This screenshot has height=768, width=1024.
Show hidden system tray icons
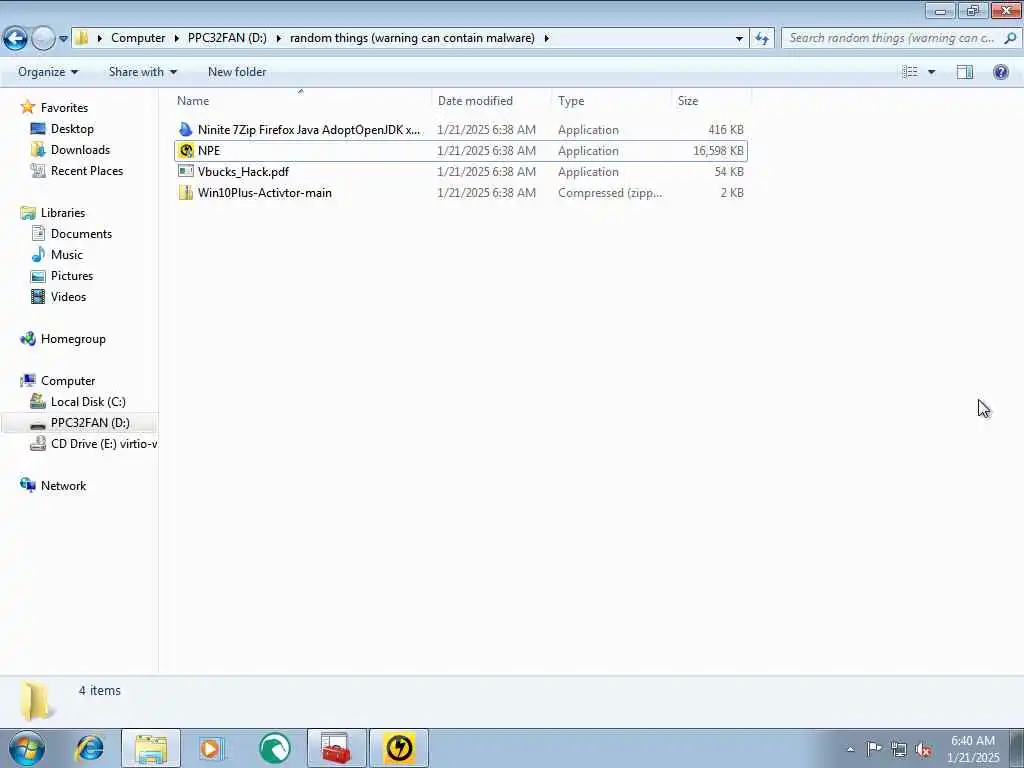[850, 749]
